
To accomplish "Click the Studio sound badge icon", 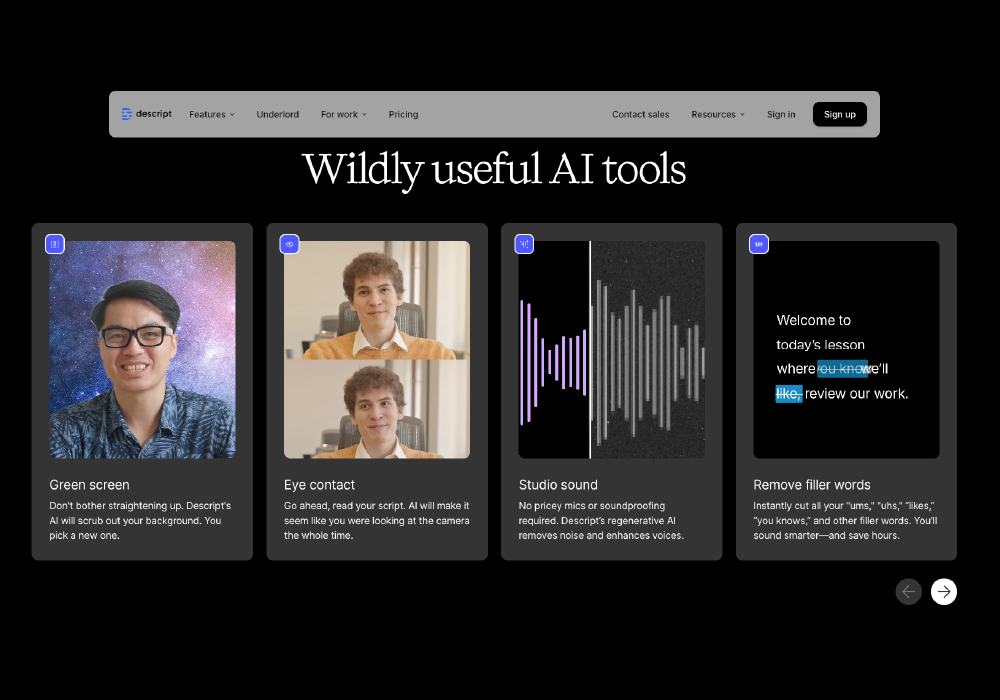I will (524, 244).
